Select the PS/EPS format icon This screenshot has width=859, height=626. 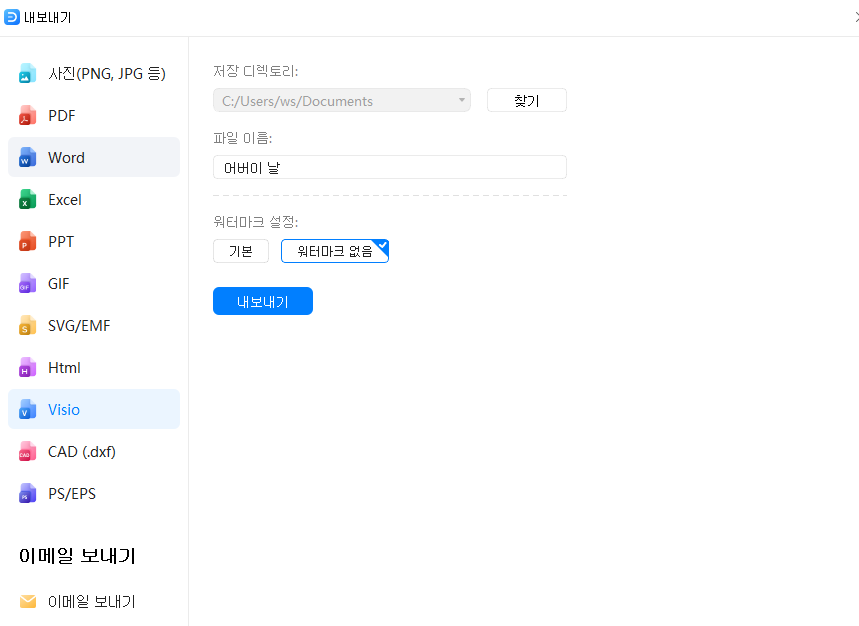(28, 494)
